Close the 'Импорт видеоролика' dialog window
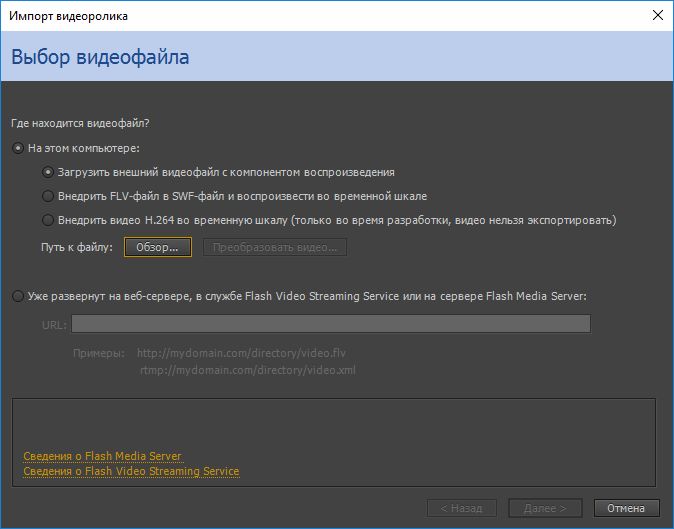Image resolution: width=674 pixels, height=529 pixels. 658,15
